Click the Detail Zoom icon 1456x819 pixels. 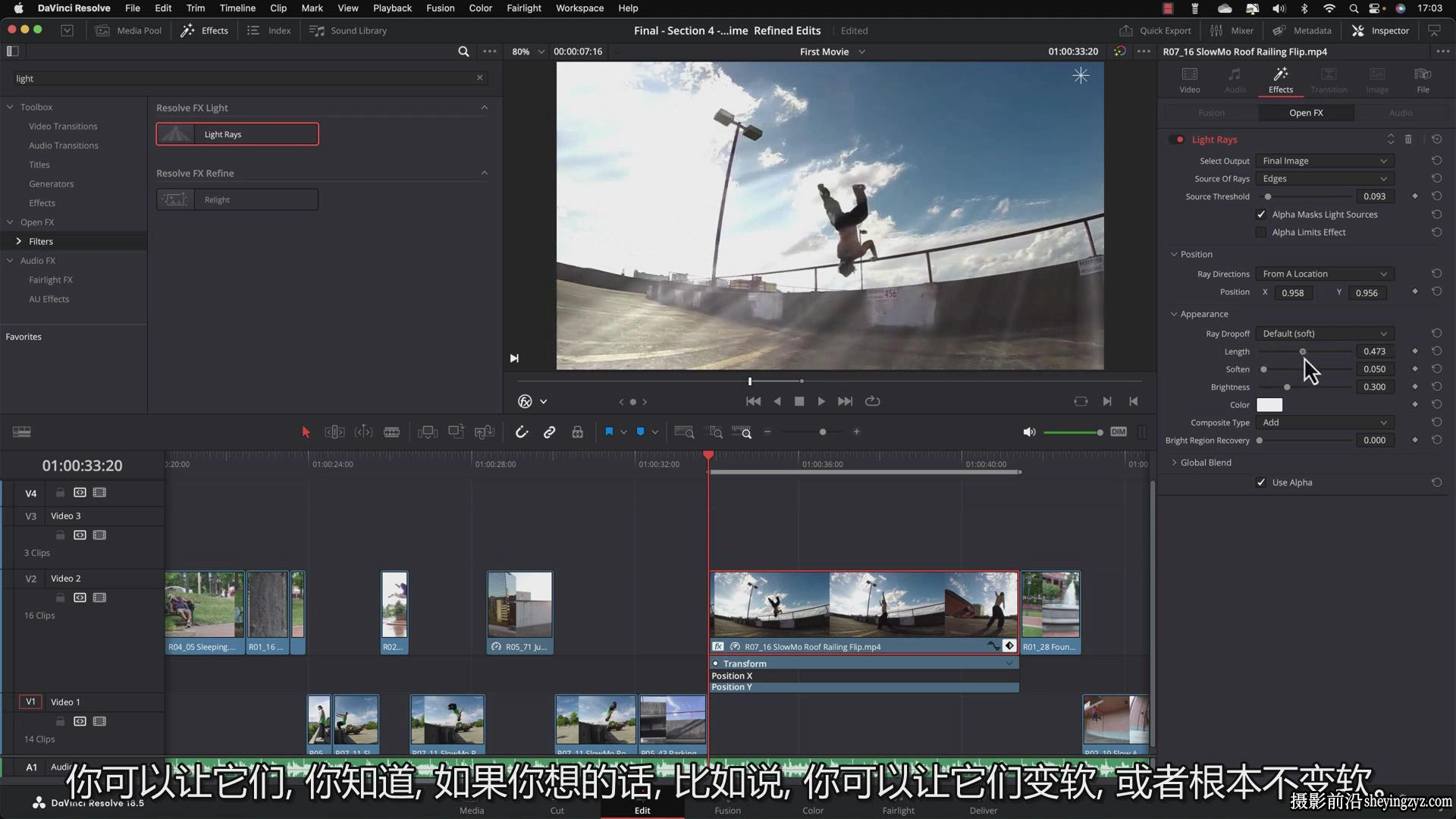[x=715, y=432]
